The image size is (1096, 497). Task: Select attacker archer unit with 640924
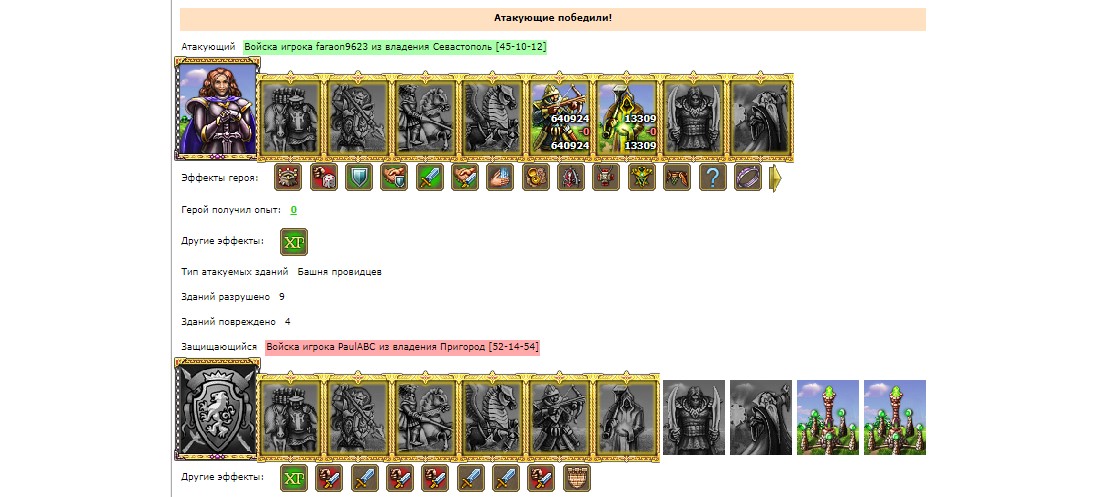pyautogui.click(x=560, y=117)
